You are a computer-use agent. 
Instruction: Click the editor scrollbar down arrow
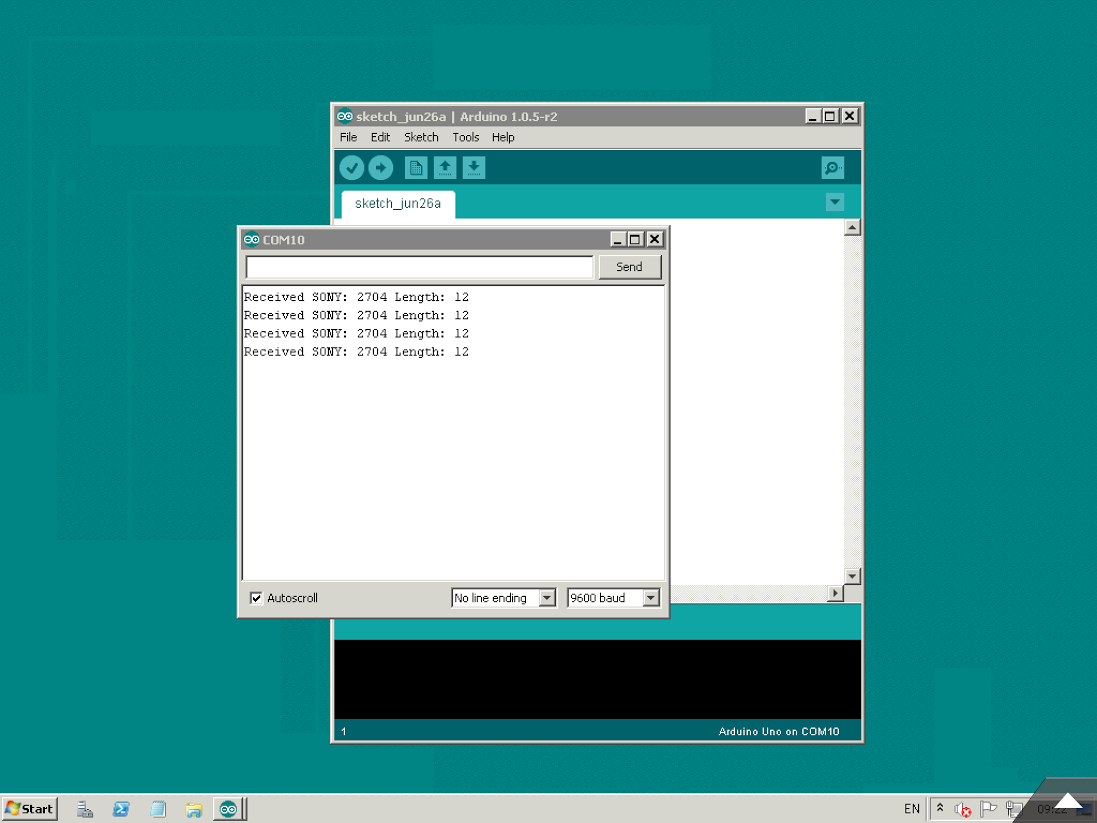852,576
